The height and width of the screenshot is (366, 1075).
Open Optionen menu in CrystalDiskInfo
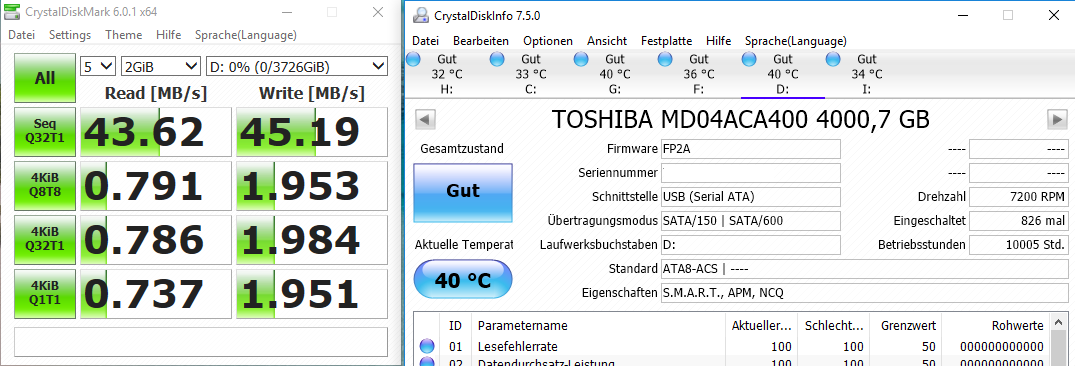click(x=548, y=41)
